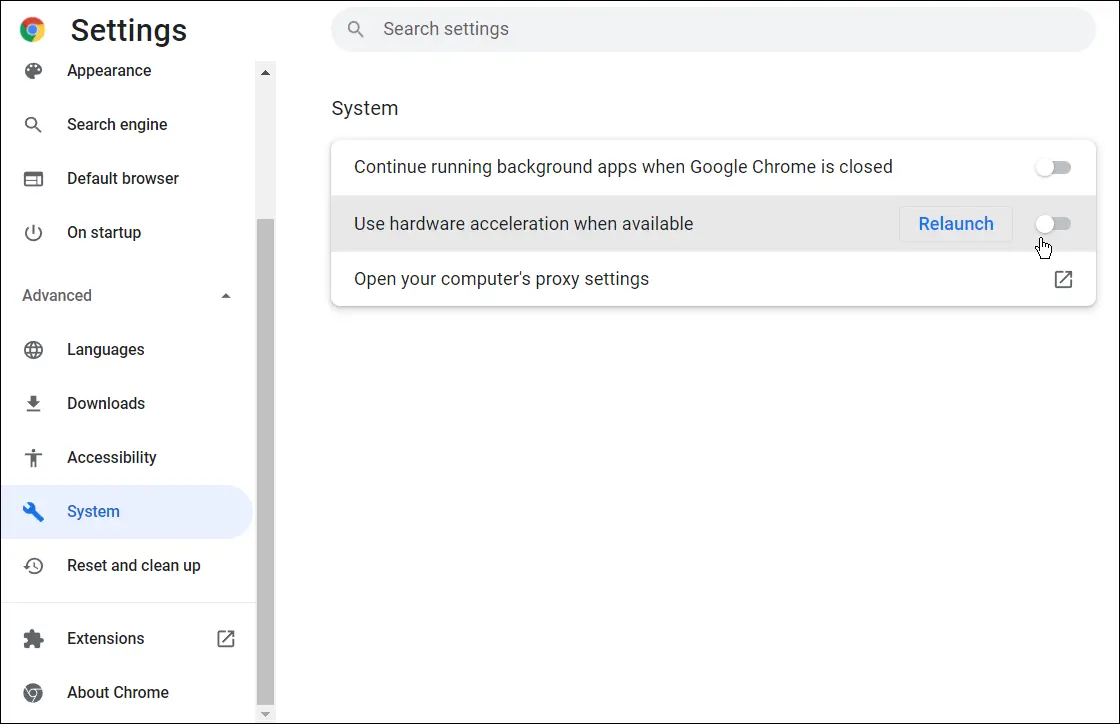Click the Appearance palette icon
This screenshot has width=1120, height=724.
[x=33, y=71]
